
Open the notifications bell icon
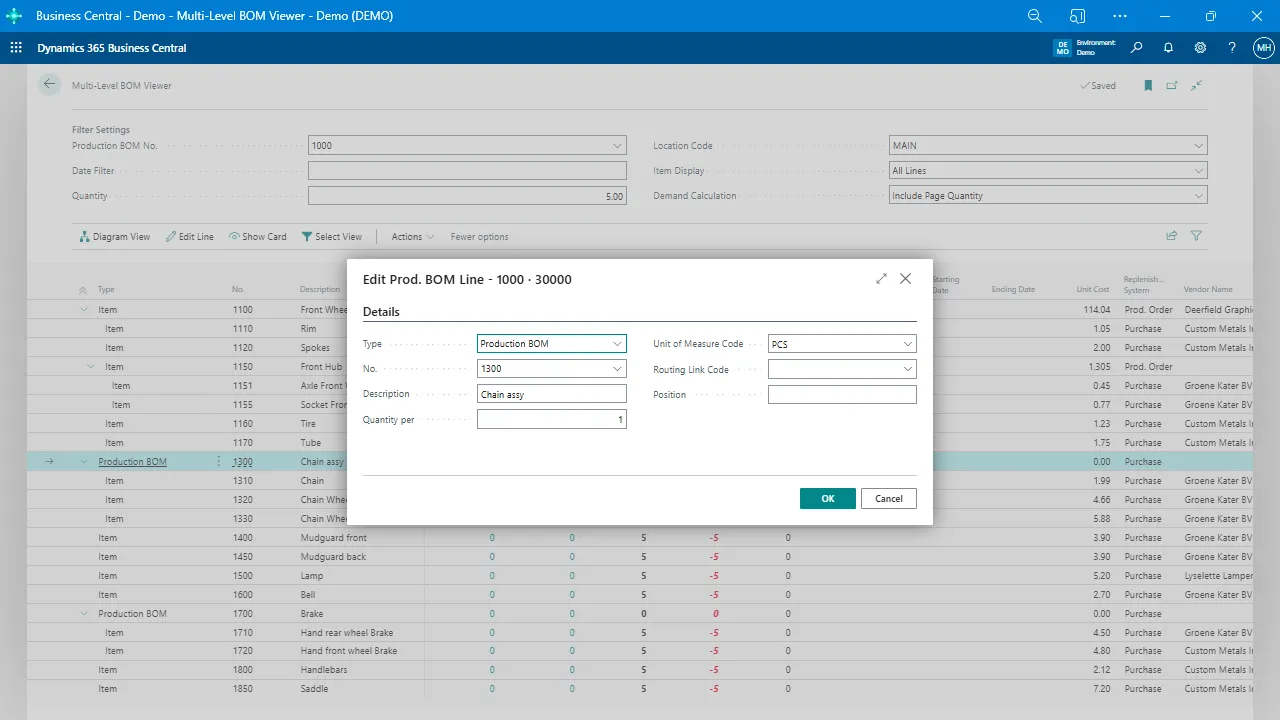pyautogui.click(x=1168, y=48)
